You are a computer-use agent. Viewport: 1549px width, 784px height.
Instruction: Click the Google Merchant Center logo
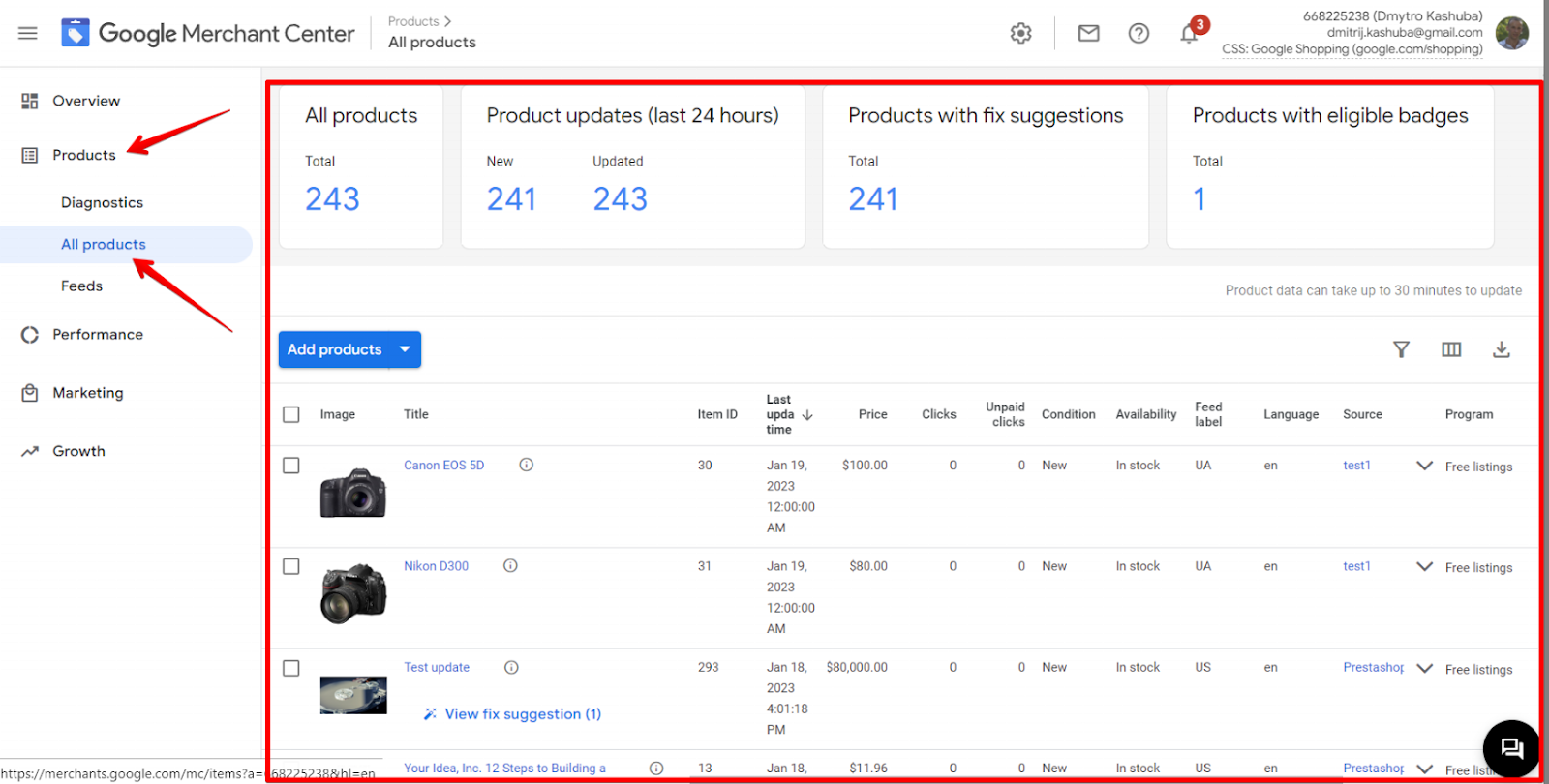click(x=208, y=33)
